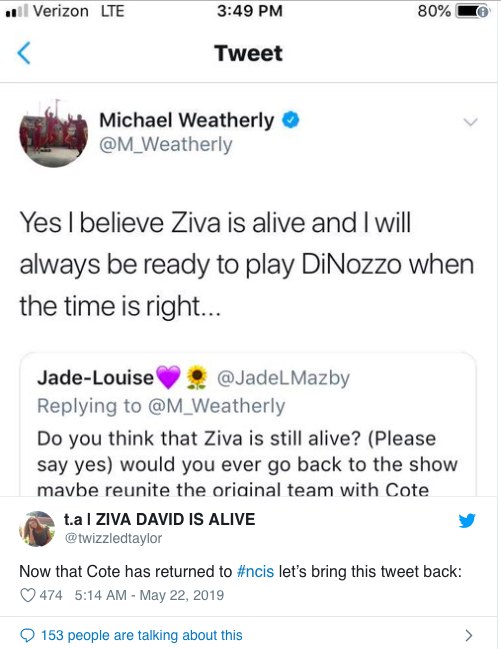Like the tweet with the heart icon
The width and height of the screenshot is (501, 649).
tap(28, 595)
